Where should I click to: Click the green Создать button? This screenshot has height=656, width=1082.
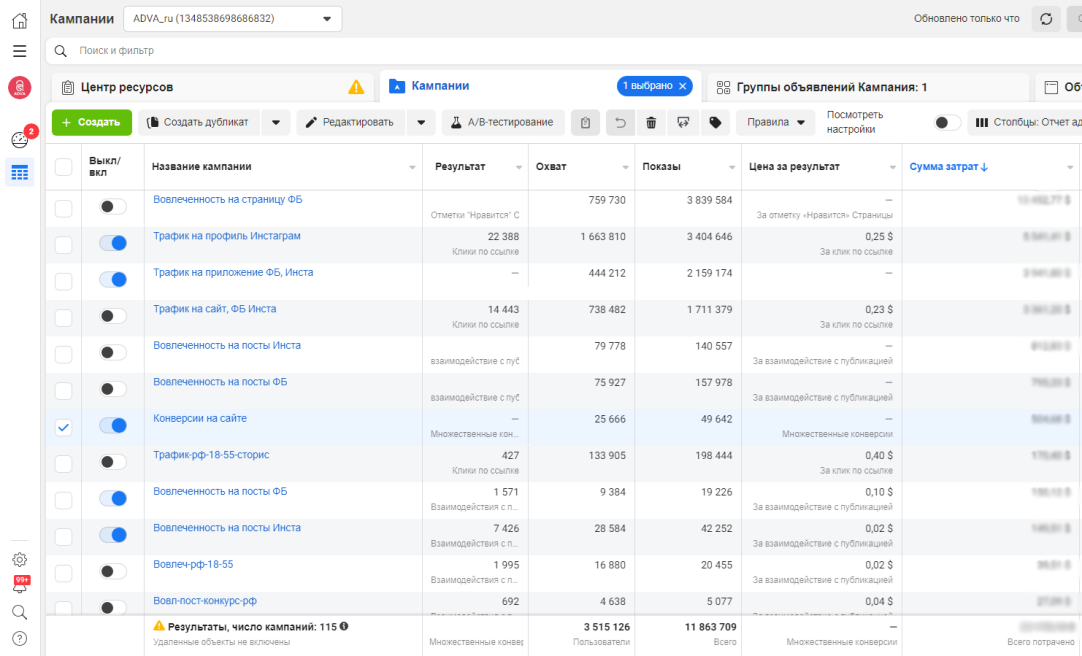point(92,122)
